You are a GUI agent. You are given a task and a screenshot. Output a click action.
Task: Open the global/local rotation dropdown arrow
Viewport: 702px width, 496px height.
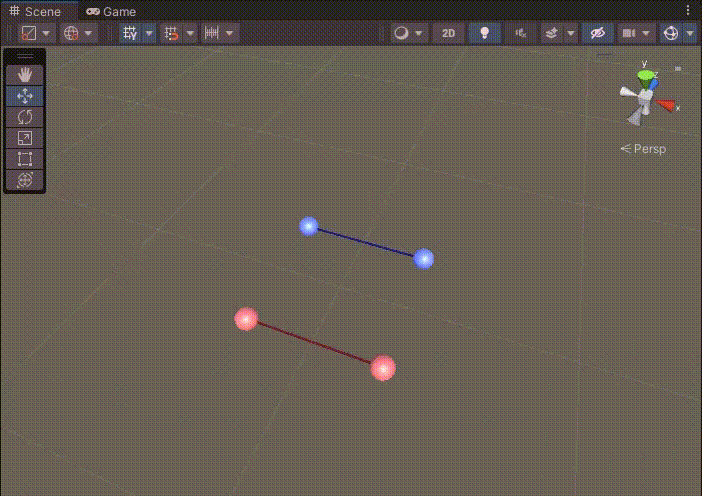(89, 33)
